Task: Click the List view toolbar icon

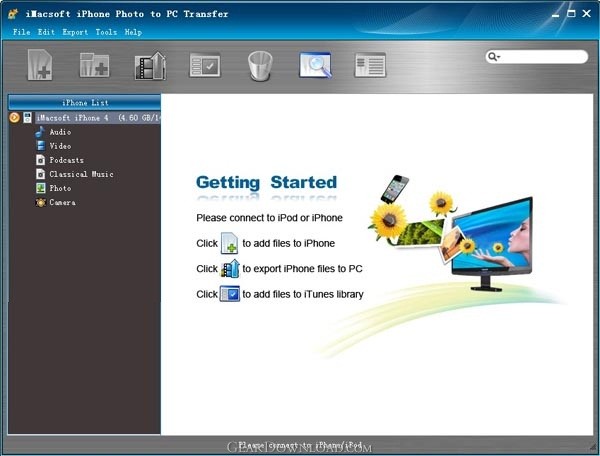Action: (x=370, y=65)
